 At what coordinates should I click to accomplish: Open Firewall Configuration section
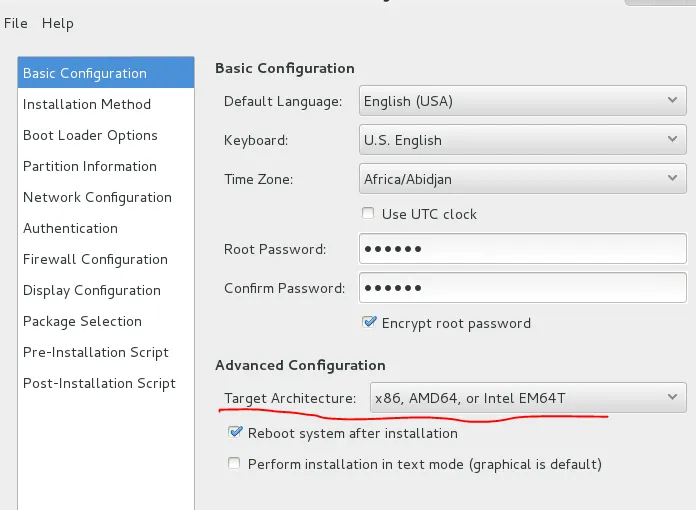(x=95, y=259)
